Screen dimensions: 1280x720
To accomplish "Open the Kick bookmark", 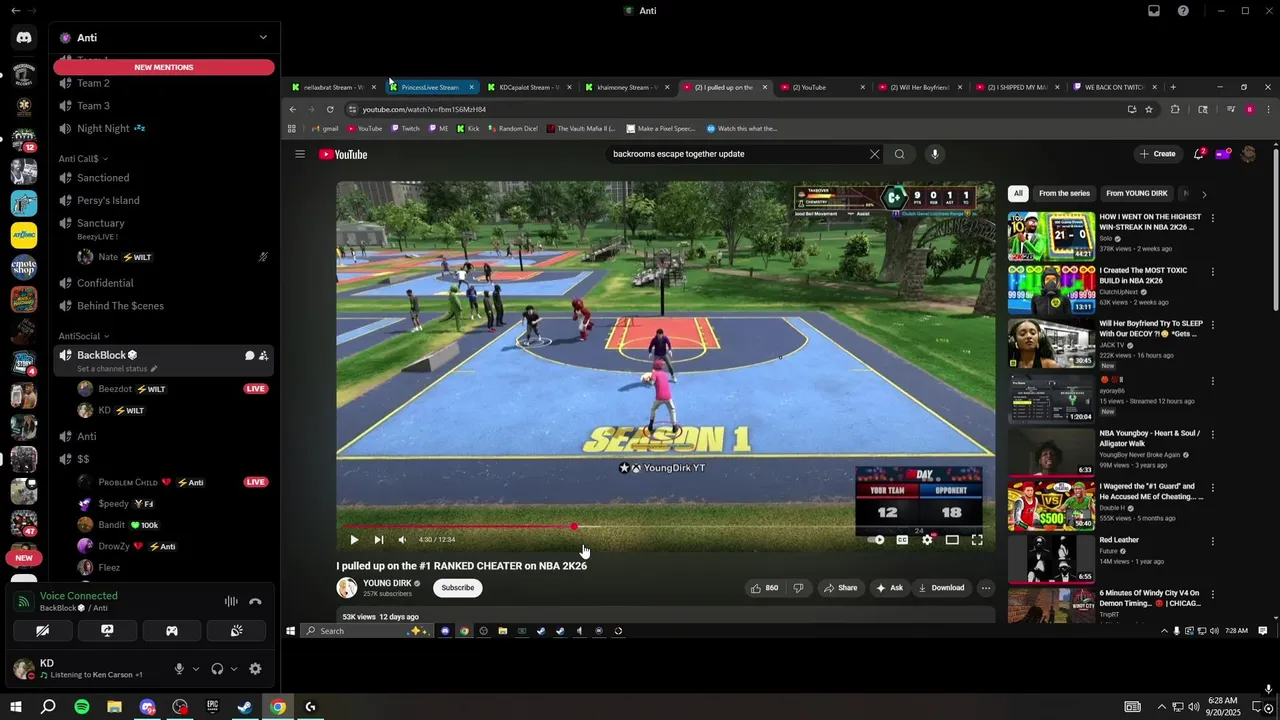I will [x=468, y=128].
